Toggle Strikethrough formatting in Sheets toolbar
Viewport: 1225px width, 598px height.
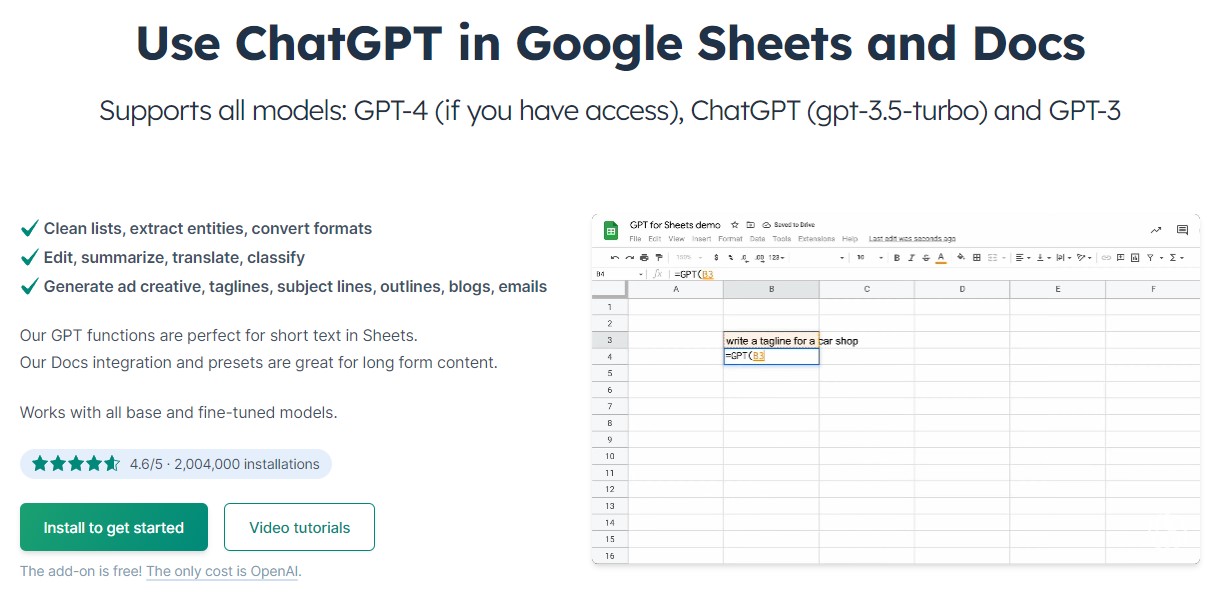926,258
